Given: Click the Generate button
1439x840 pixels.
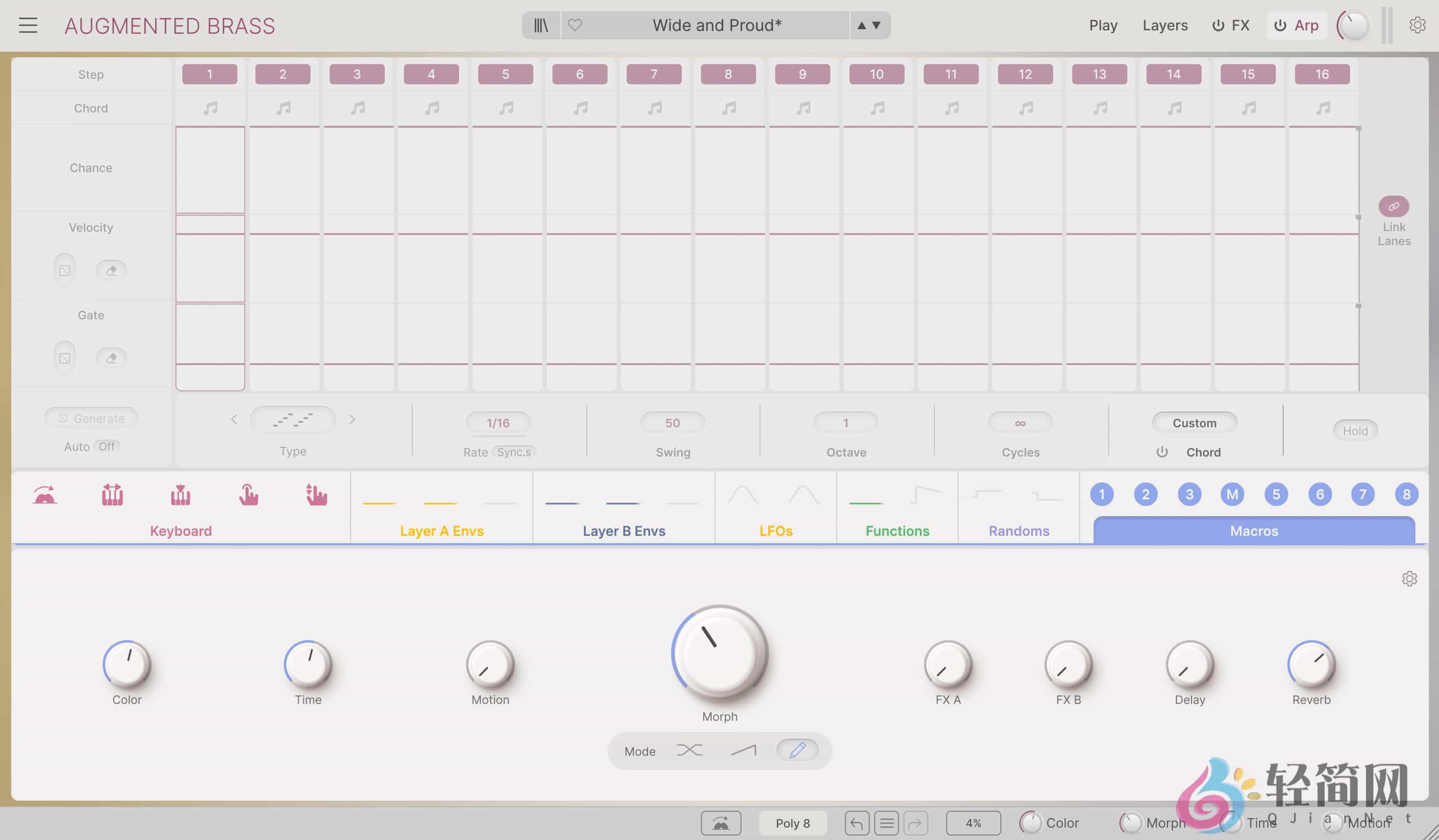Looking at the screenshot, I should point(90,418).
